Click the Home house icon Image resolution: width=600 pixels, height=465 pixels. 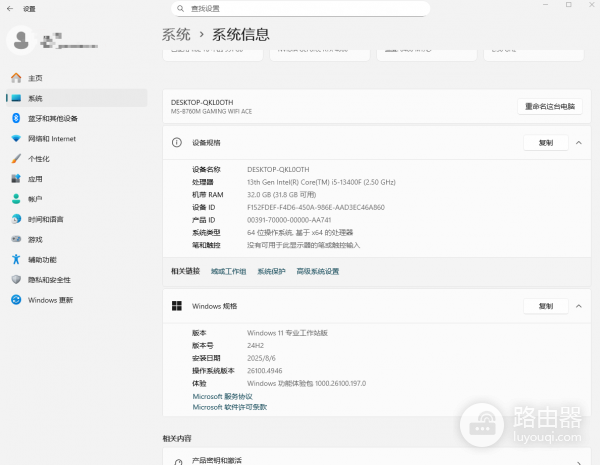(x=16, y=78)
